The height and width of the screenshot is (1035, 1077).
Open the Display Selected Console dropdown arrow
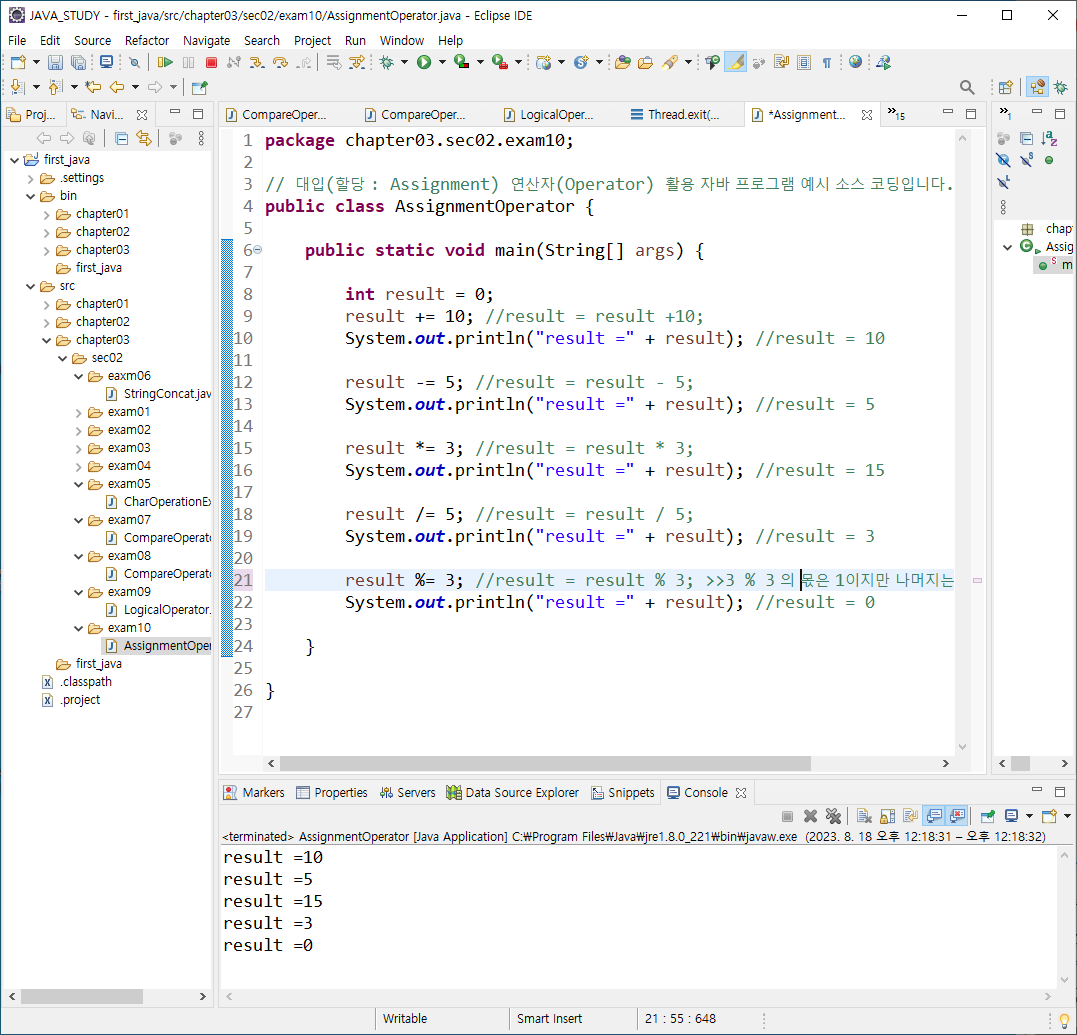[1029, 816]
